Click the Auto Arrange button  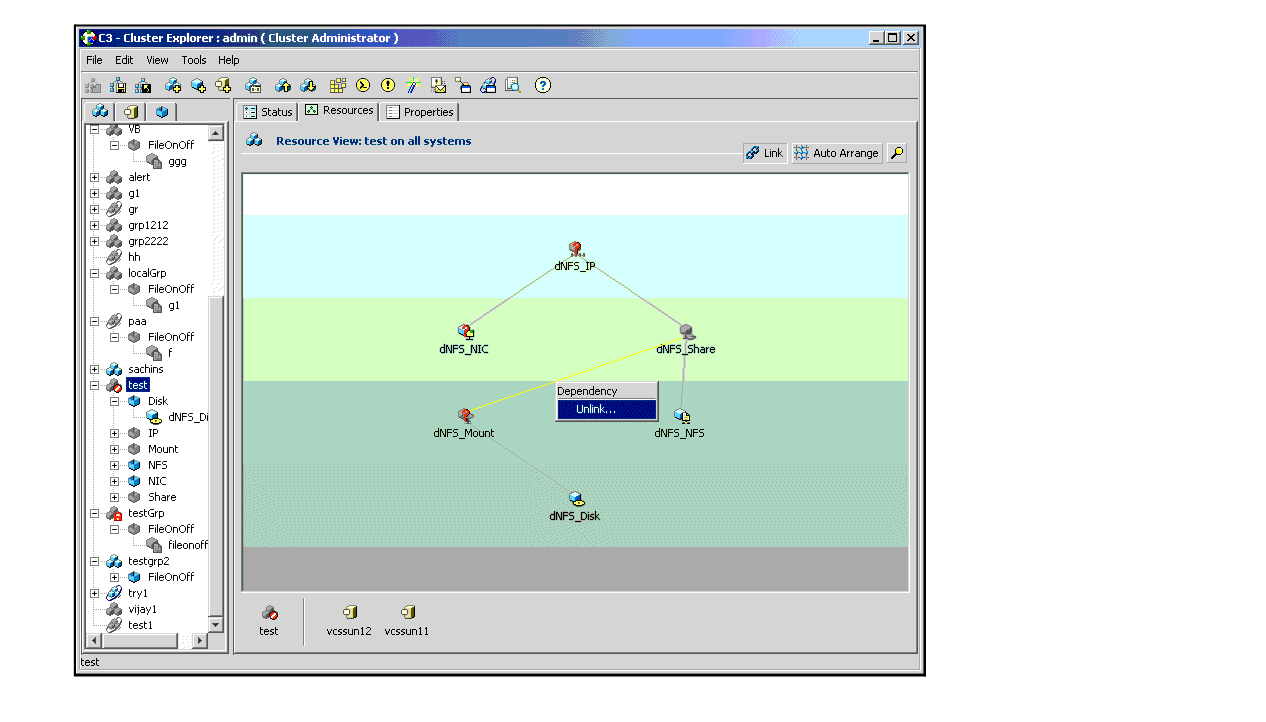pos(836,153)
